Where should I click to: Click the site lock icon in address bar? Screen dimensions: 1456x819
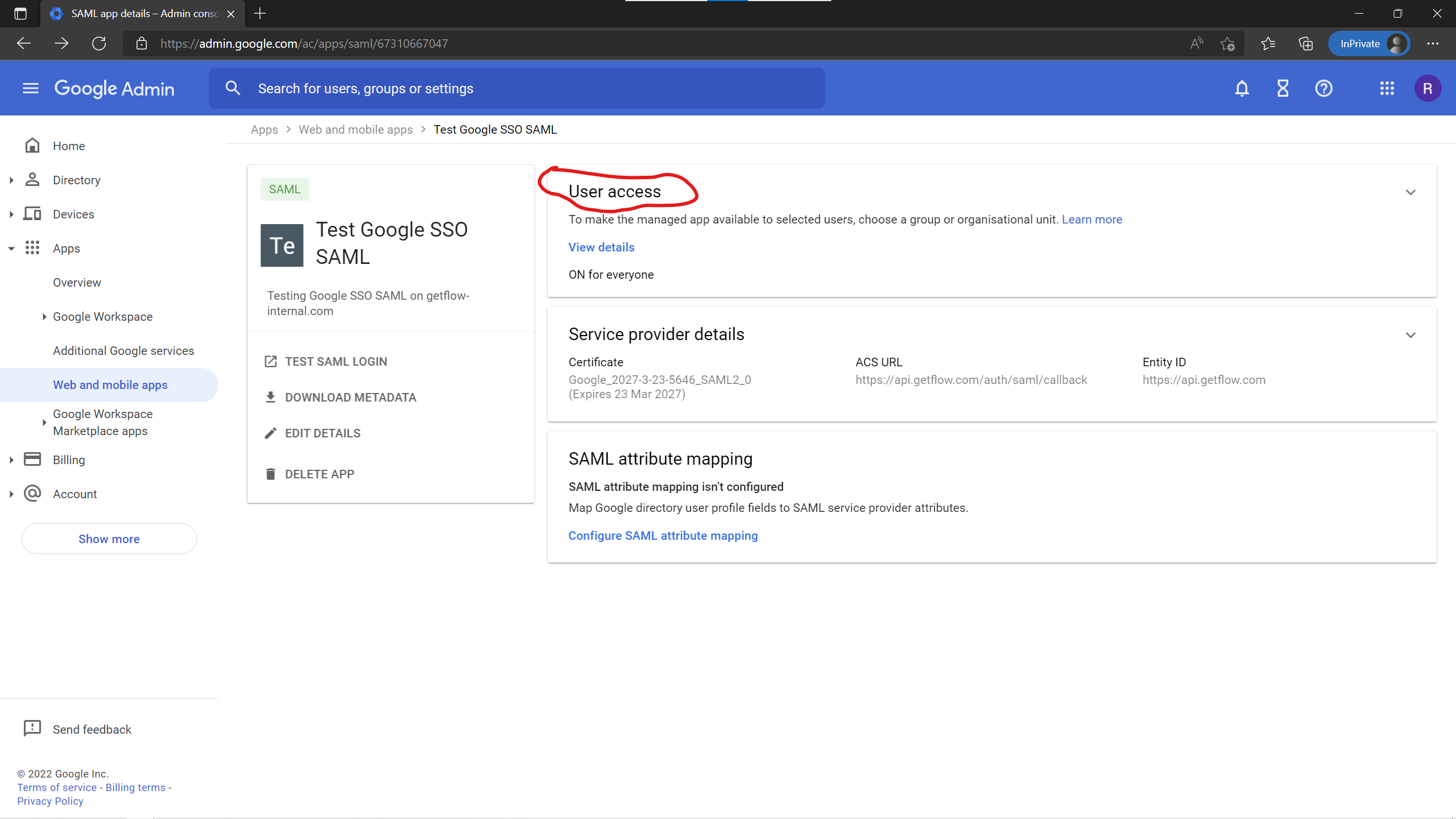(x=142, y=43)
